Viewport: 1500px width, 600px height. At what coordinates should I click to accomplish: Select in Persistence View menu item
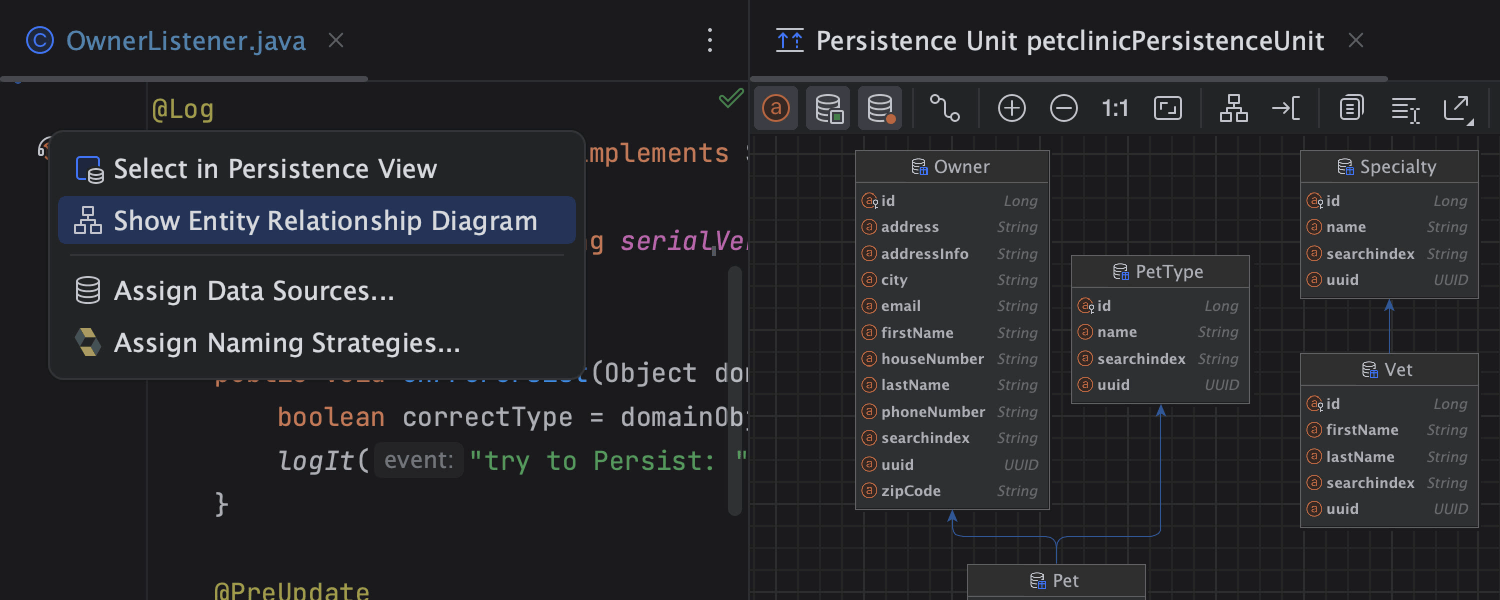275,169
